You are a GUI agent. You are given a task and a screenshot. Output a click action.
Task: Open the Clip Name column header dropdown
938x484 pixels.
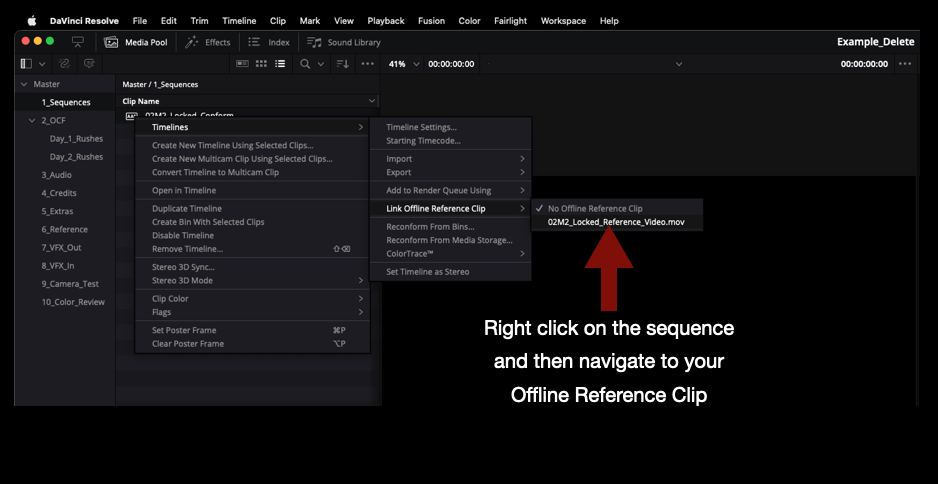click(x=372, y=101)
